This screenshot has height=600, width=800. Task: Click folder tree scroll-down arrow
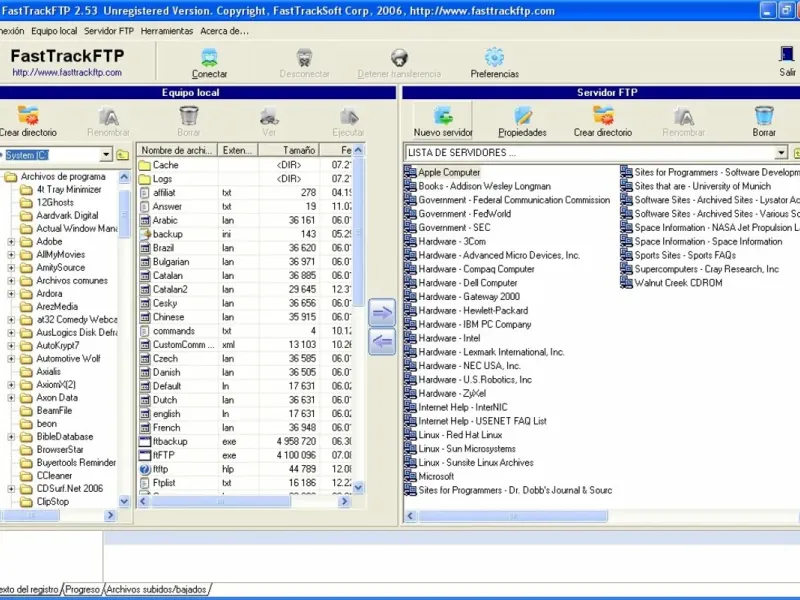click(124, 502)
